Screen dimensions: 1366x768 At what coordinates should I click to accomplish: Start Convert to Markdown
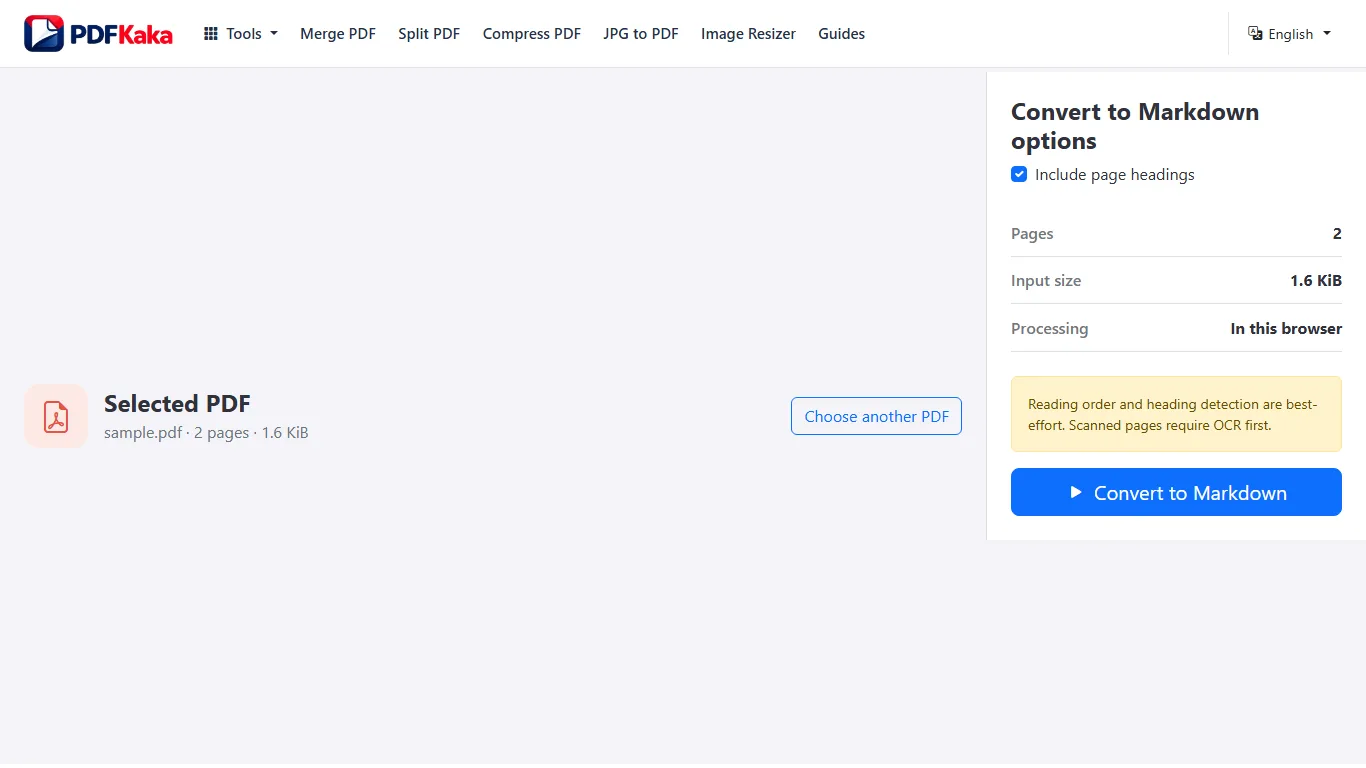click(1176, 492)
